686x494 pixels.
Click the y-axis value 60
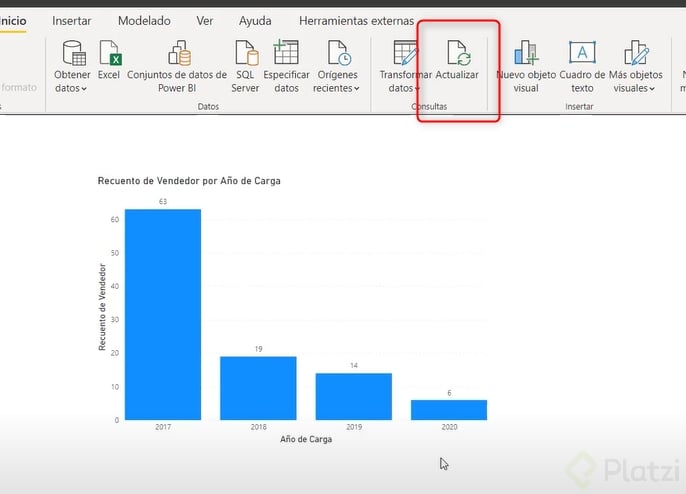pos(115,219)
